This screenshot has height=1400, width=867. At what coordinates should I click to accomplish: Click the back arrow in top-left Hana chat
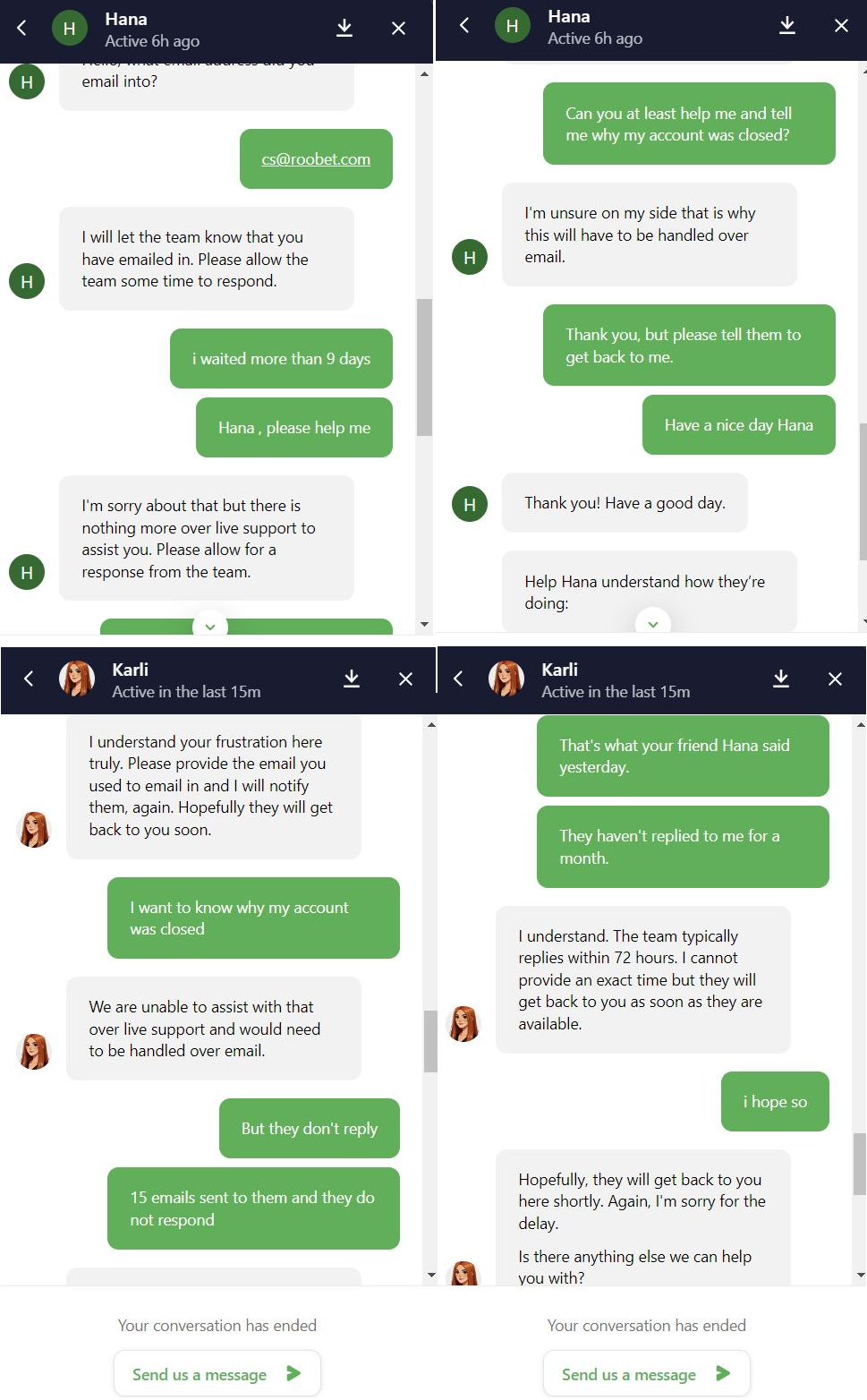click(x=21, y=28)
